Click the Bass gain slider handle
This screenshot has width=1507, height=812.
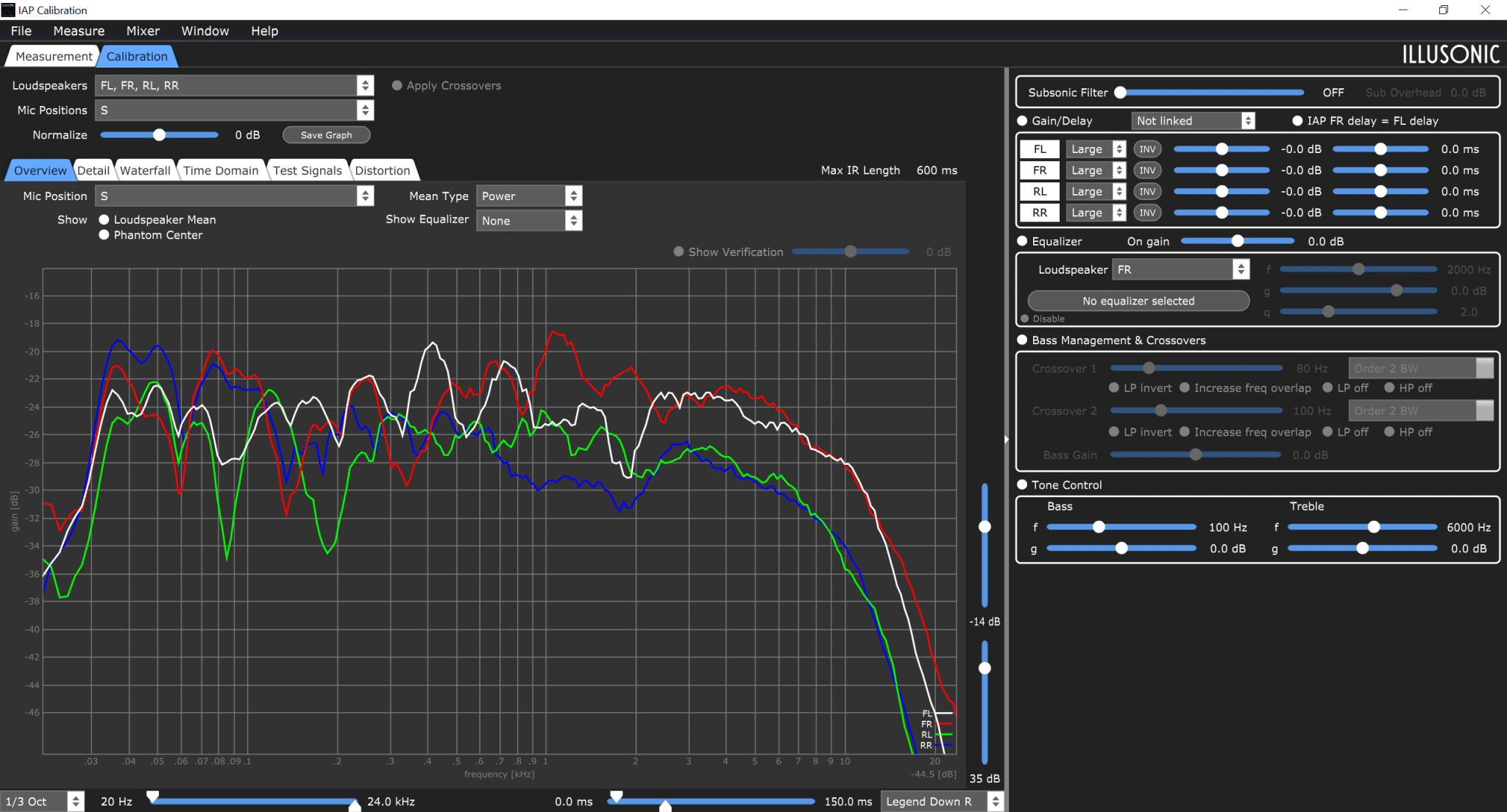click(1121, 549)
